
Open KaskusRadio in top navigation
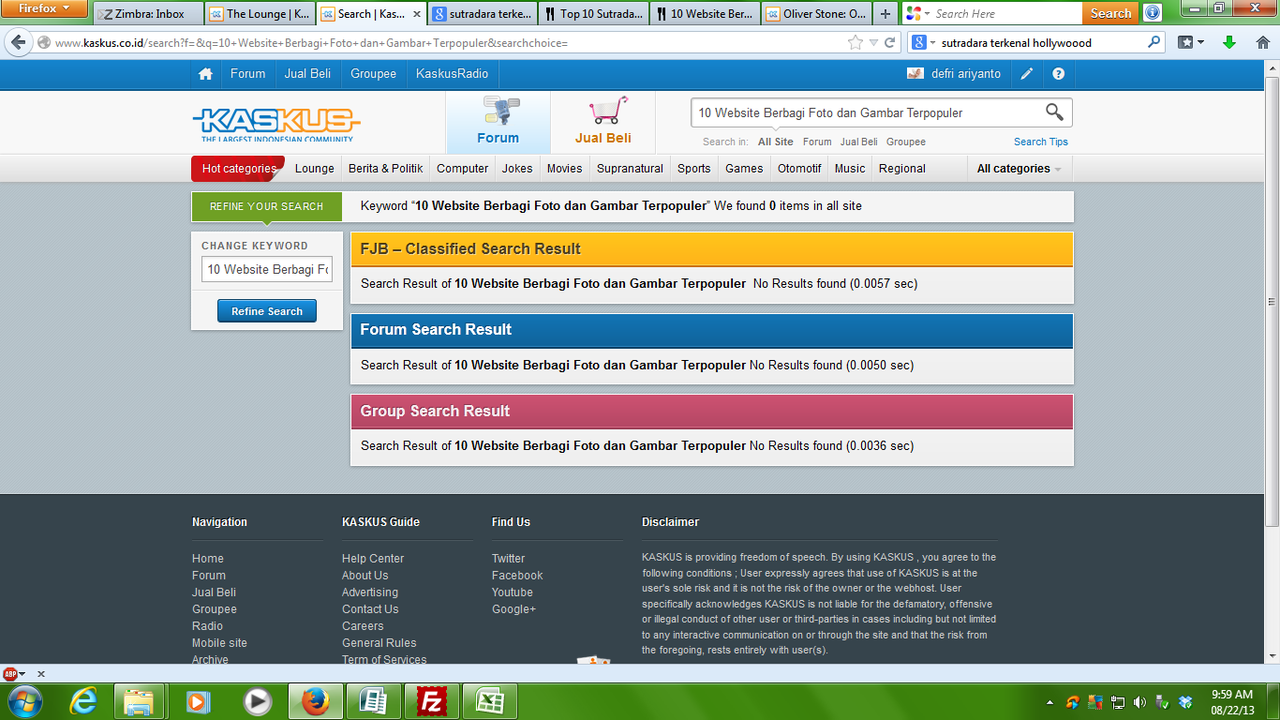pos(452,74)
